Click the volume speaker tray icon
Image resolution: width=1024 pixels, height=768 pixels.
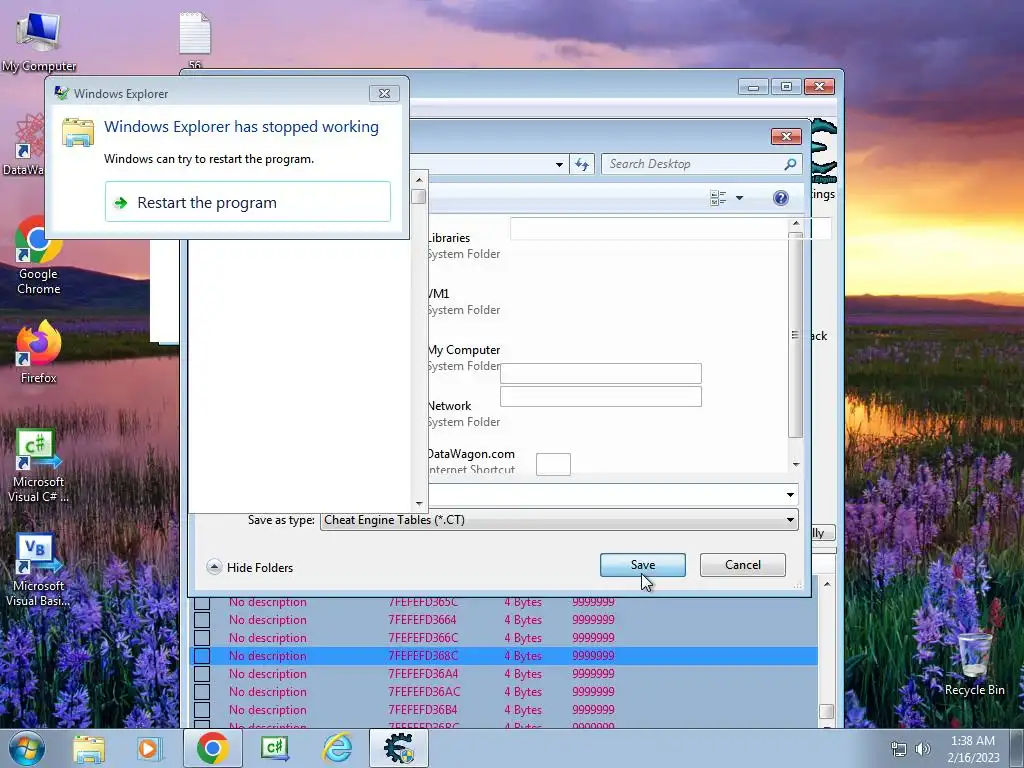922,749
